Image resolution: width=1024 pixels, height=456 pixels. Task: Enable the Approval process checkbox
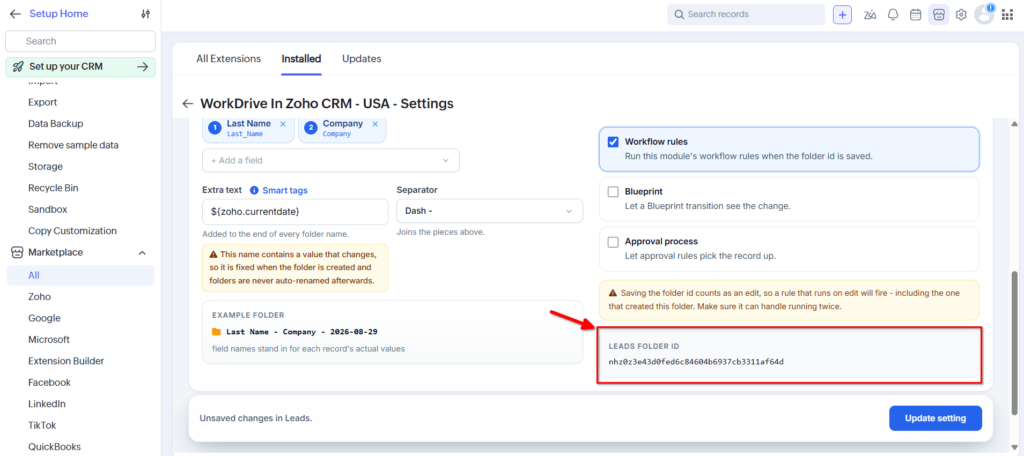coord(613,242)
